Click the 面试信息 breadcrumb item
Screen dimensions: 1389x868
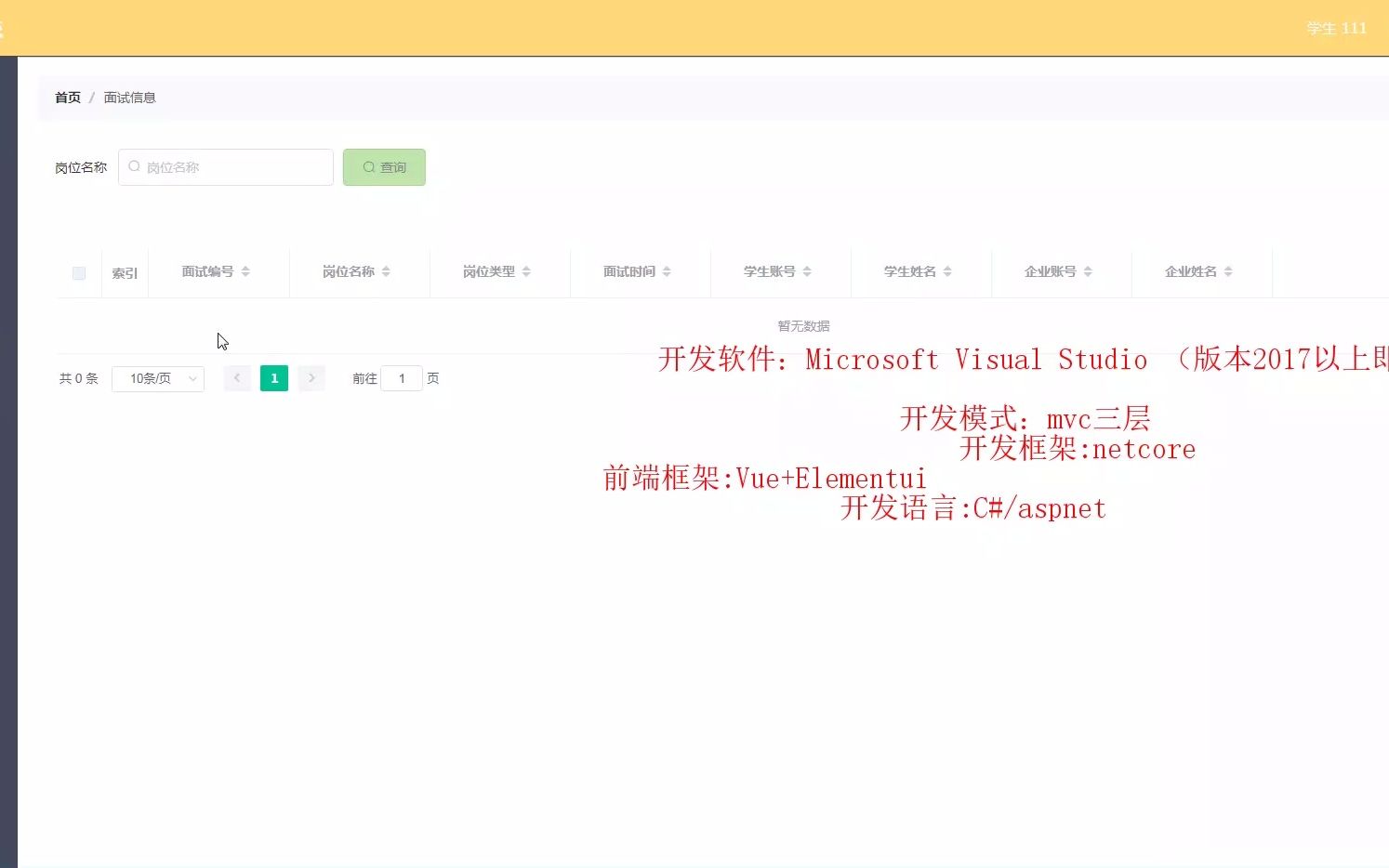129,98
